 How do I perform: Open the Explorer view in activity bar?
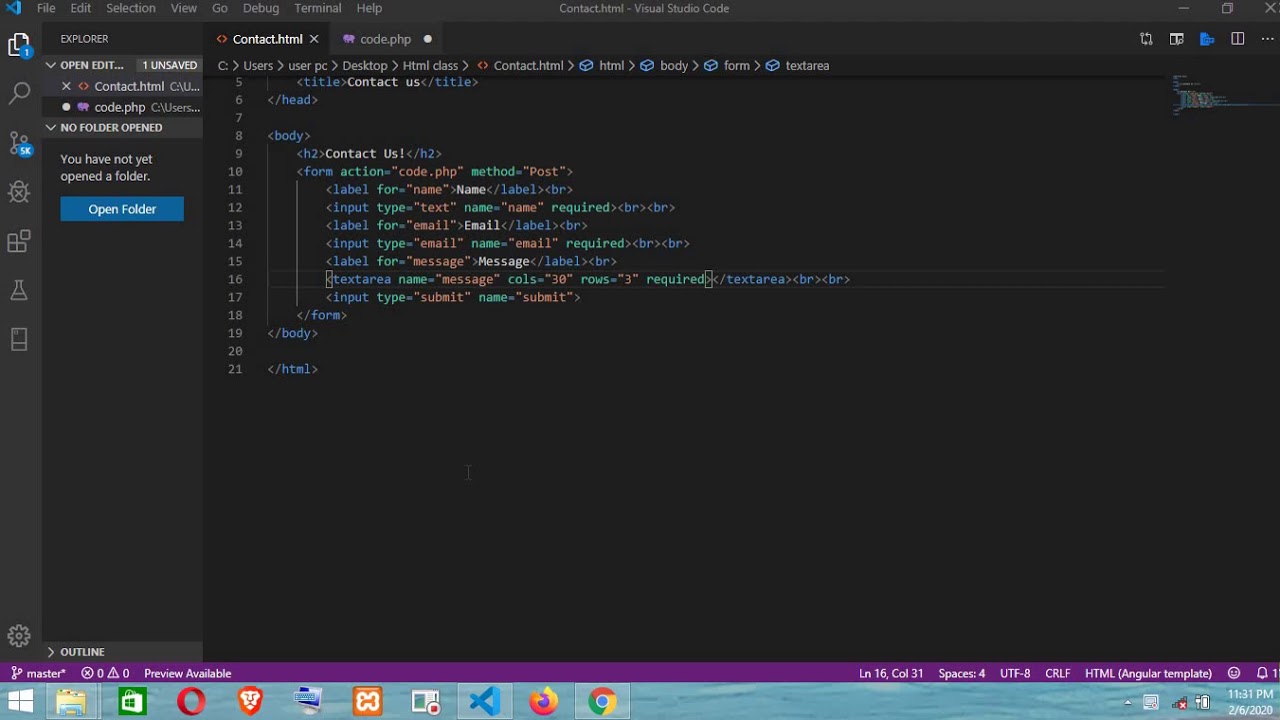19,45
